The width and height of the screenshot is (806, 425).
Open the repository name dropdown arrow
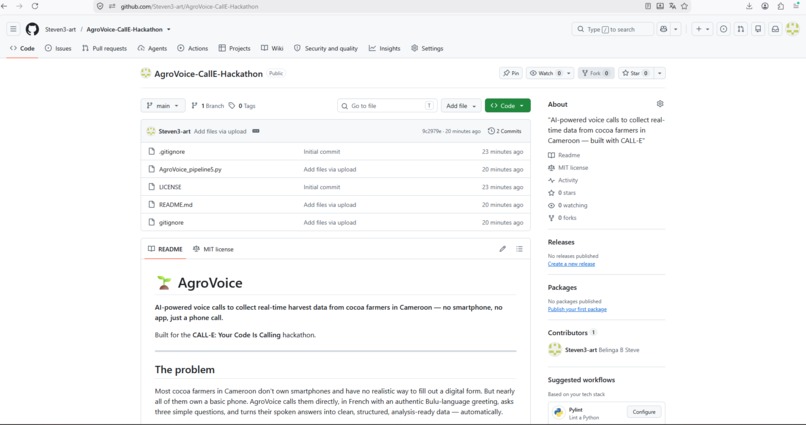[x=169, y=29]
